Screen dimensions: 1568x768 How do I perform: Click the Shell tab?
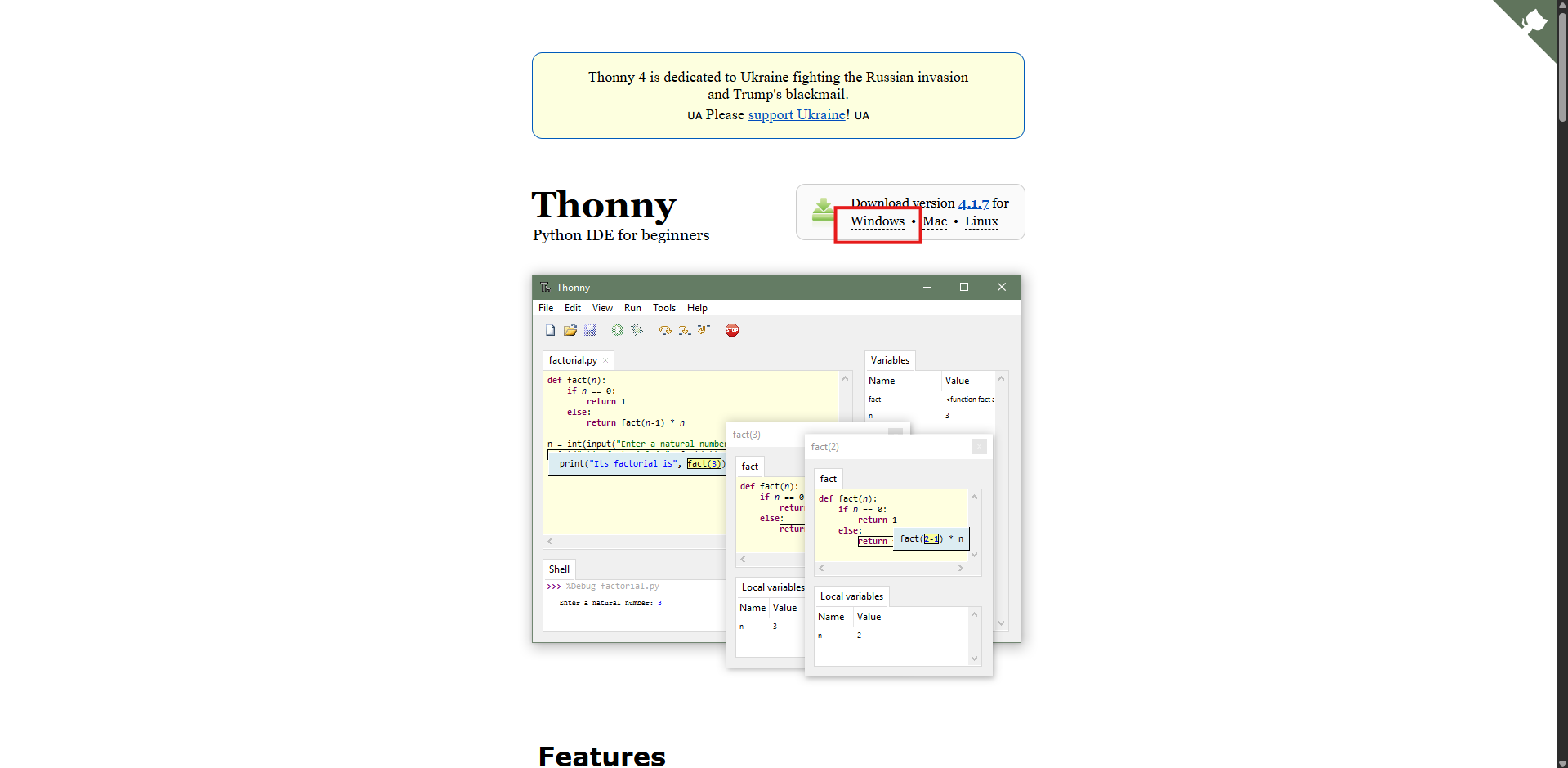559,569
